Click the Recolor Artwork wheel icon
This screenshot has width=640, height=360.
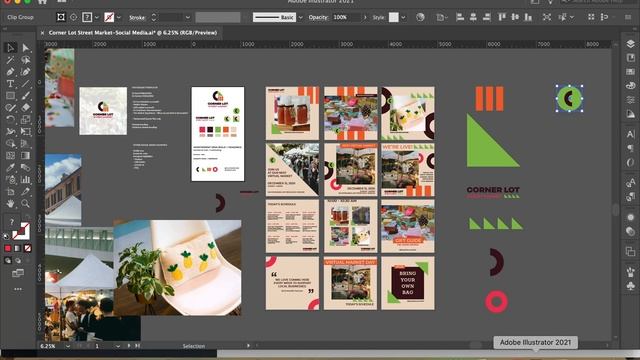point(420,17)
